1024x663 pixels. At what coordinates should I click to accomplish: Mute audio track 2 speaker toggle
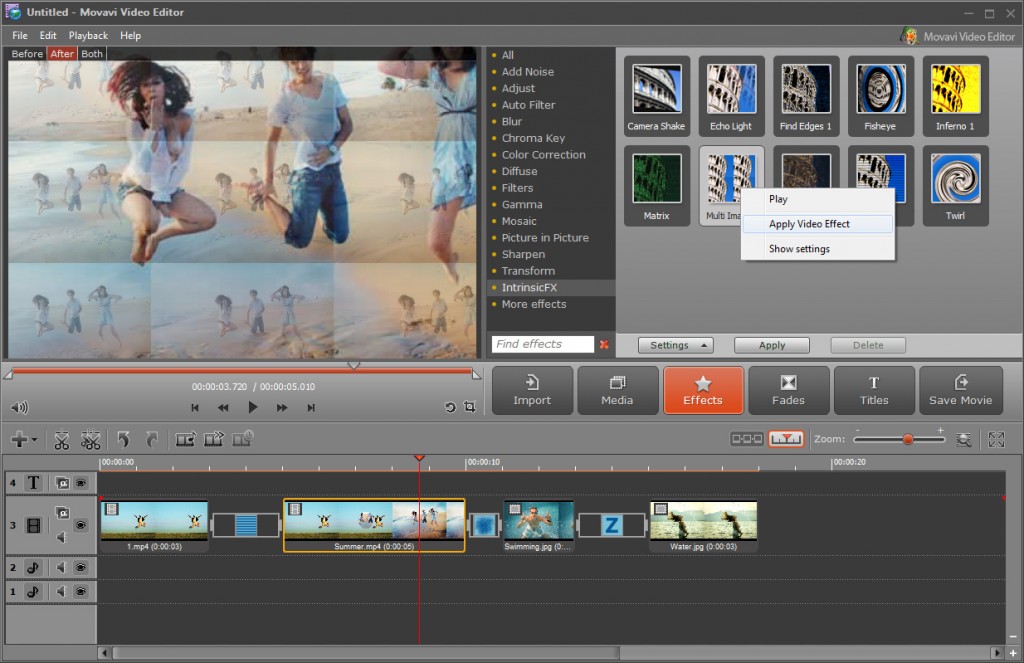click(61, 567)
